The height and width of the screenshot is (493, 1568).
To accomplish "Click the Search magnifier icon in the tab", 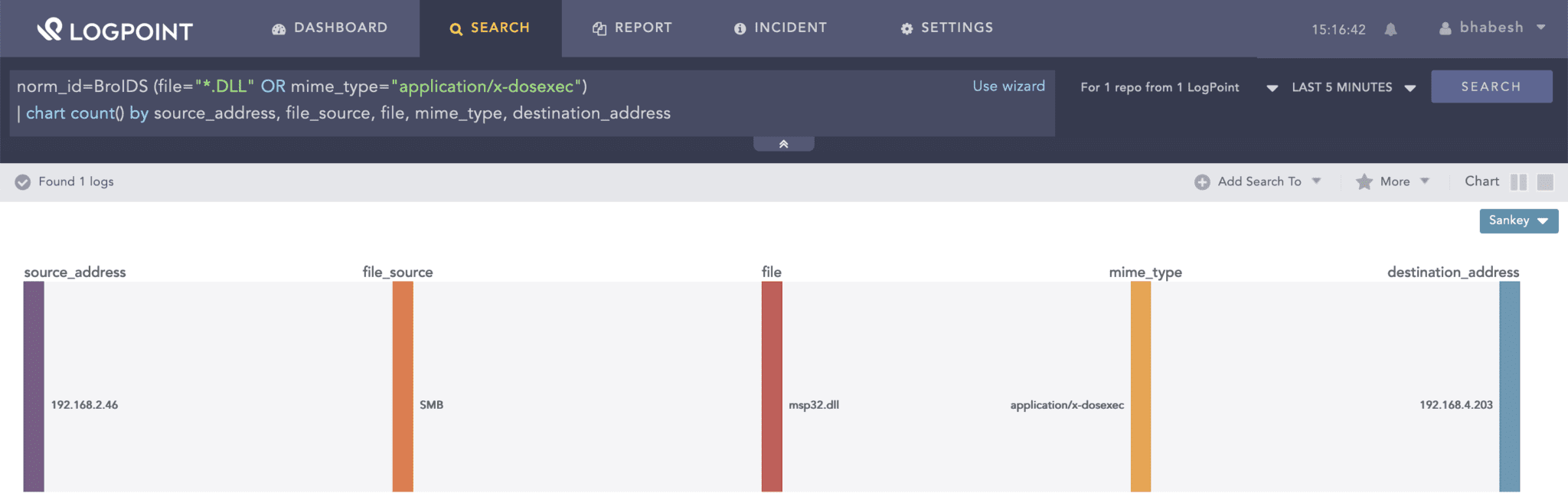I will [456, 29].
